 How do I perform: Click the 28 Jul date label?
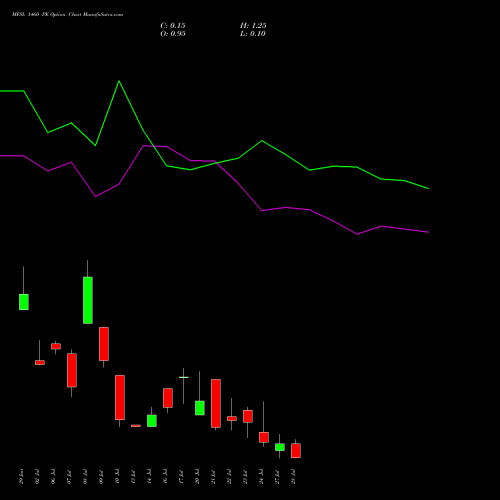point(293,477)
